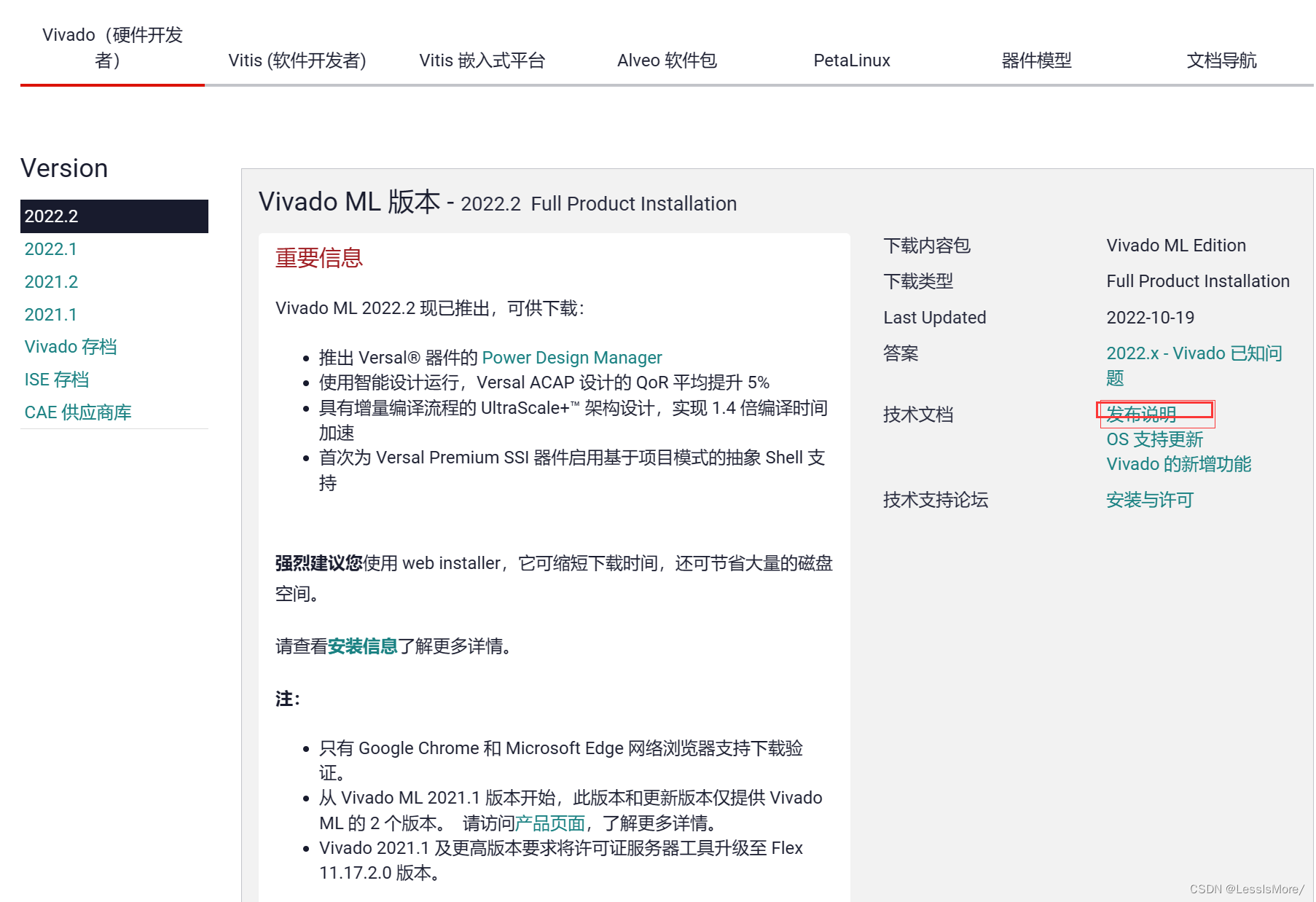Screen dimensions: 1316x902
Task: Select the 文档导航 tab
Action: tap(1221, 60)
